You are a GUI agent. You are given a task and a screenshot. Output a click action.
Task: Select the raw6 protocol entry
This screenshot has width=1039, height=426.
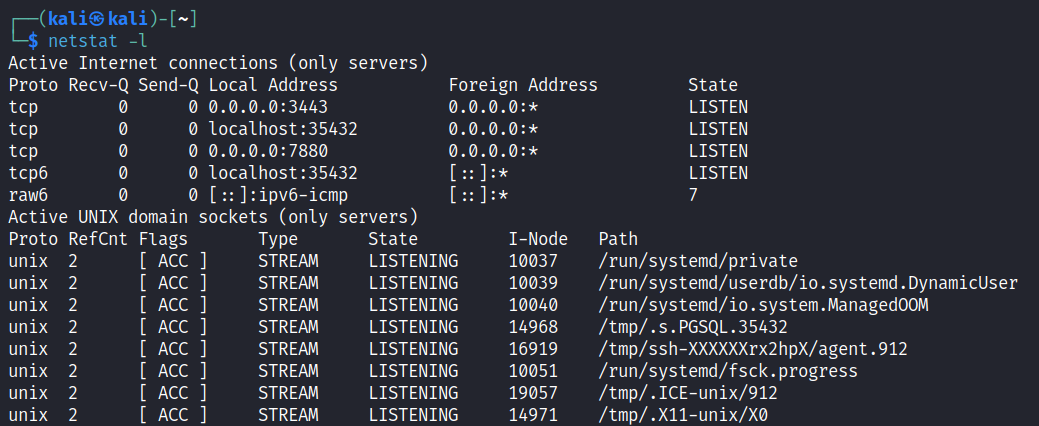pyautogui.click(x=28, y=195)
